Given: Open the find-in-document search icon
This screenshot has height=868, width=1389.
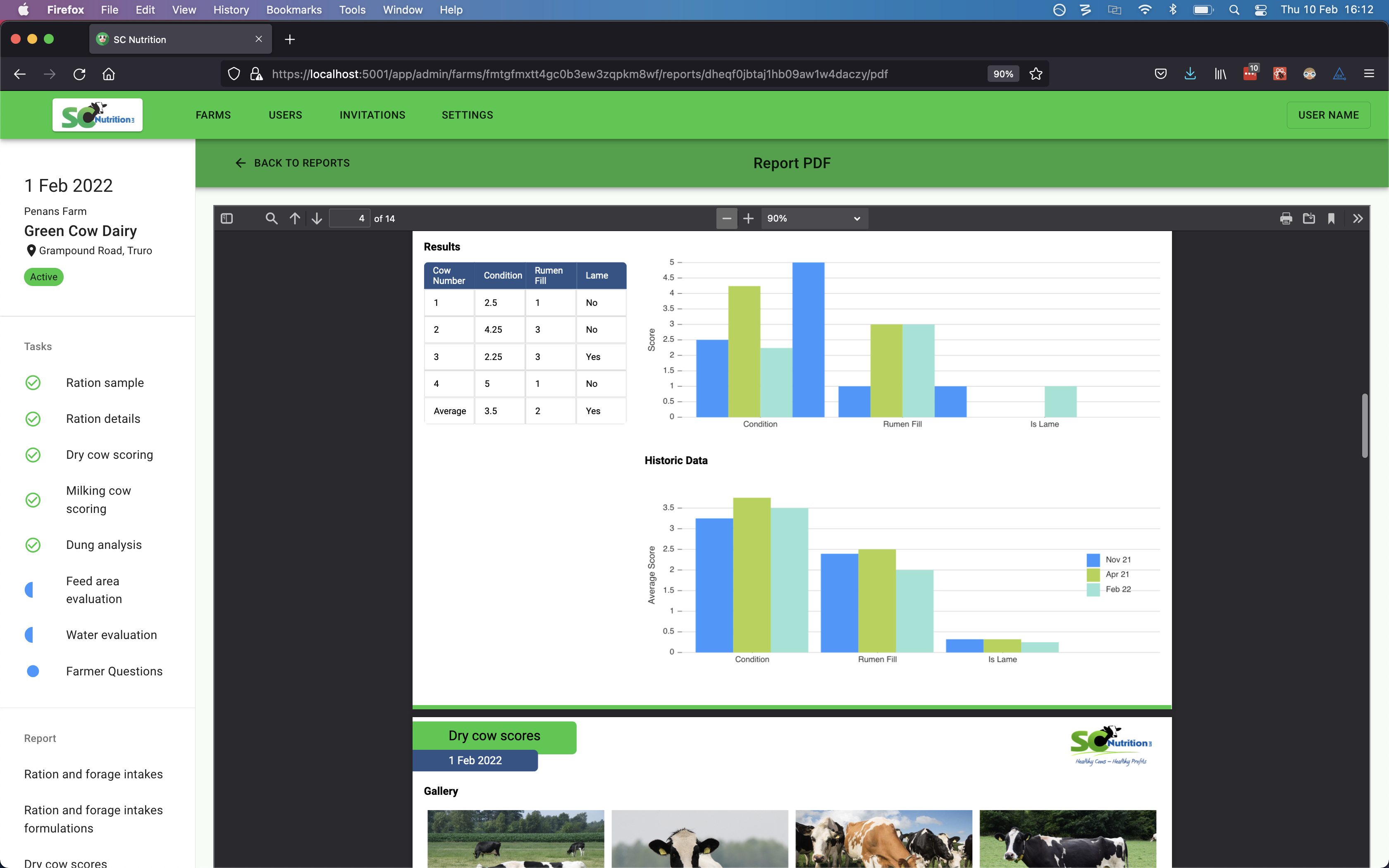Looking at the screenshot, I should [x=272, y=219].
